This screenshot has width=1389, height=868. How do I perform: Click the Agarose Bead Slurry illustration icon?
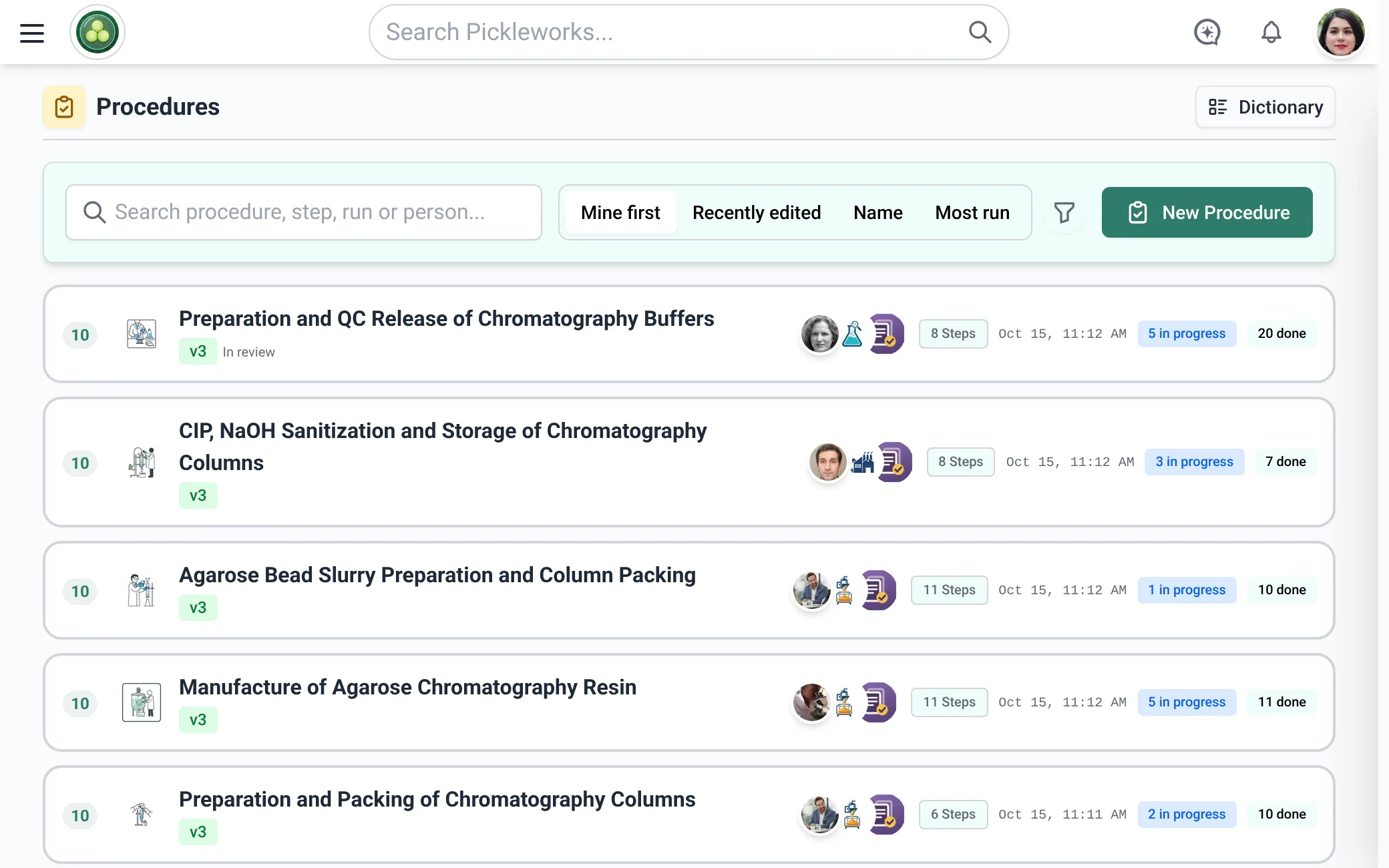142,590
